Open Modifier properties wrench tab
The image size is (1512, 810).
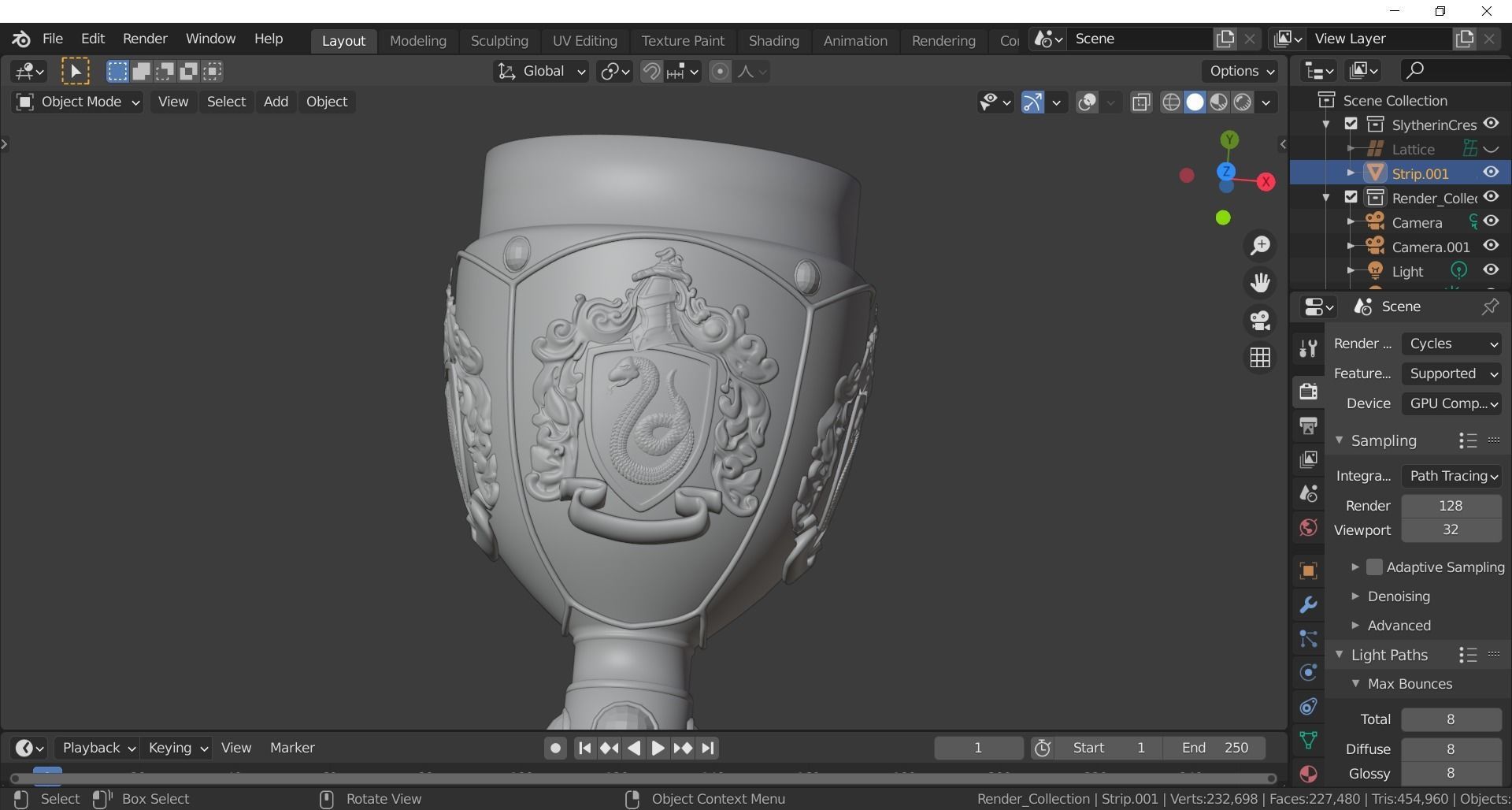click(1309, 605)
